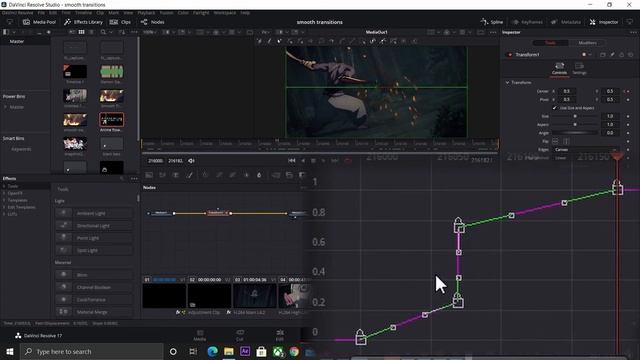
Task: Select the Master bin in media pool
Action: pyautogui.click(x=17, y=41)
